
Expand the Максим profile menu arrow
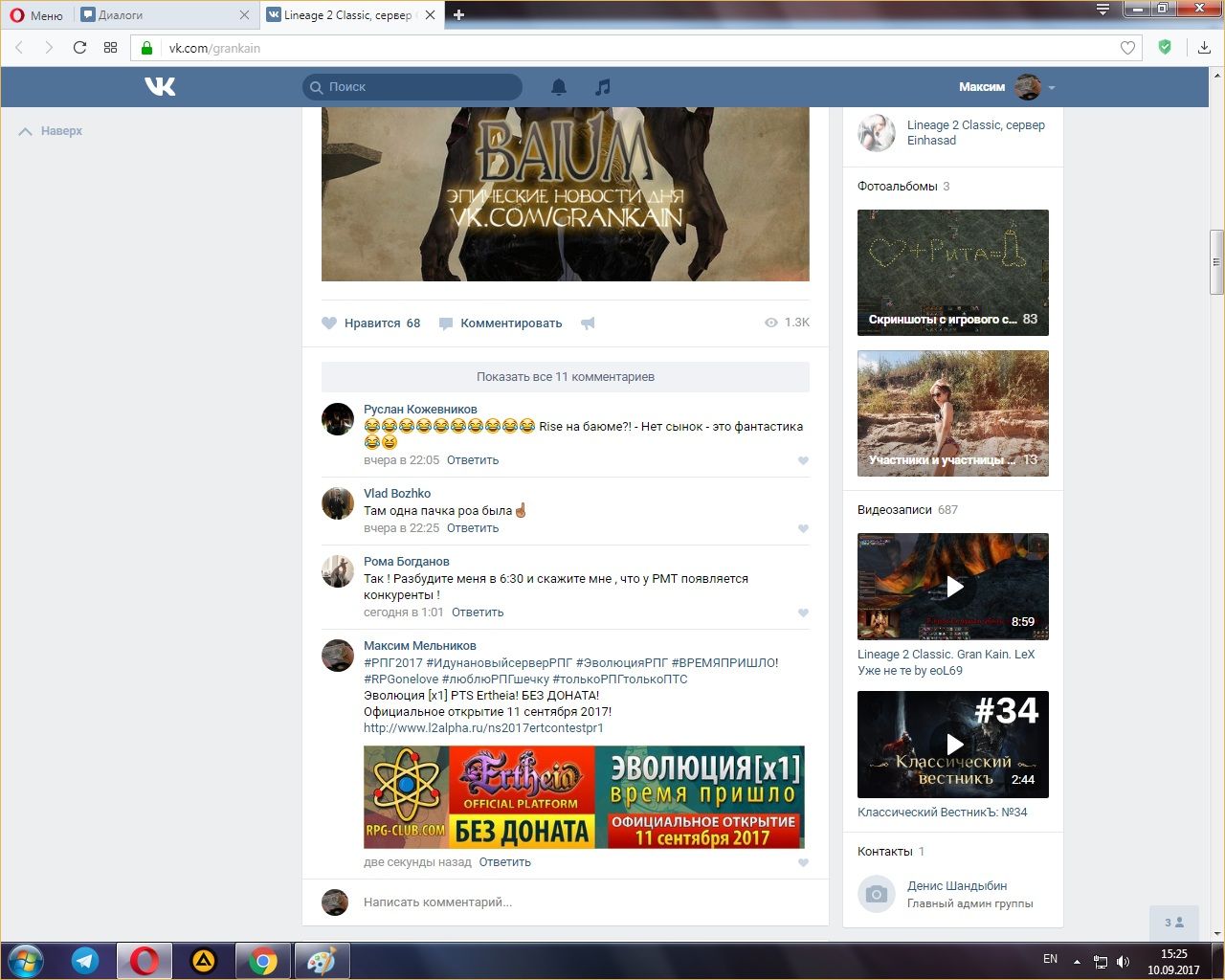pos(1052,87)
